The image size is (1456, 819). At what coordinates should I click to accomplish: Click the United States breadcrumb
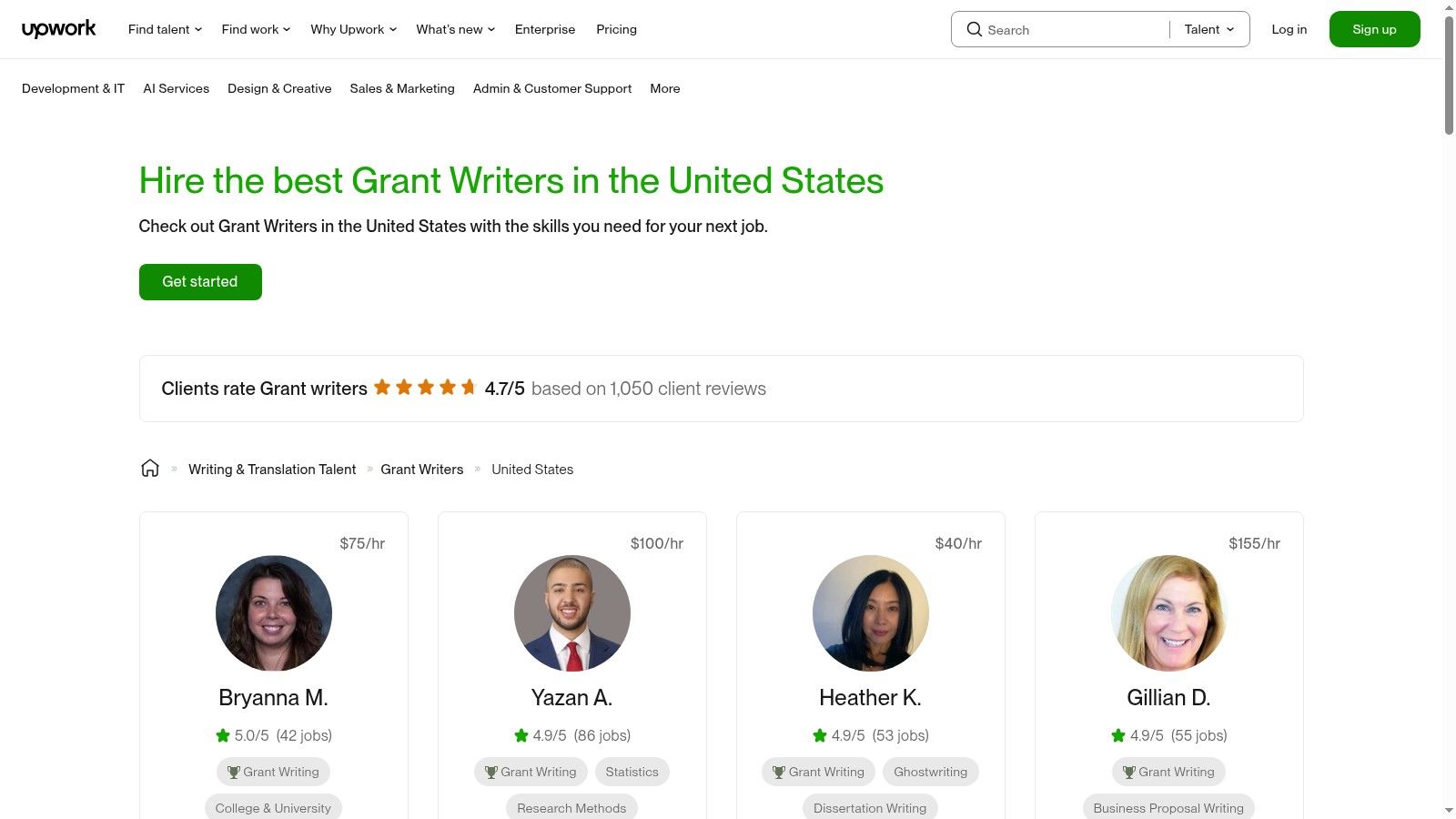tap(532, 470)
